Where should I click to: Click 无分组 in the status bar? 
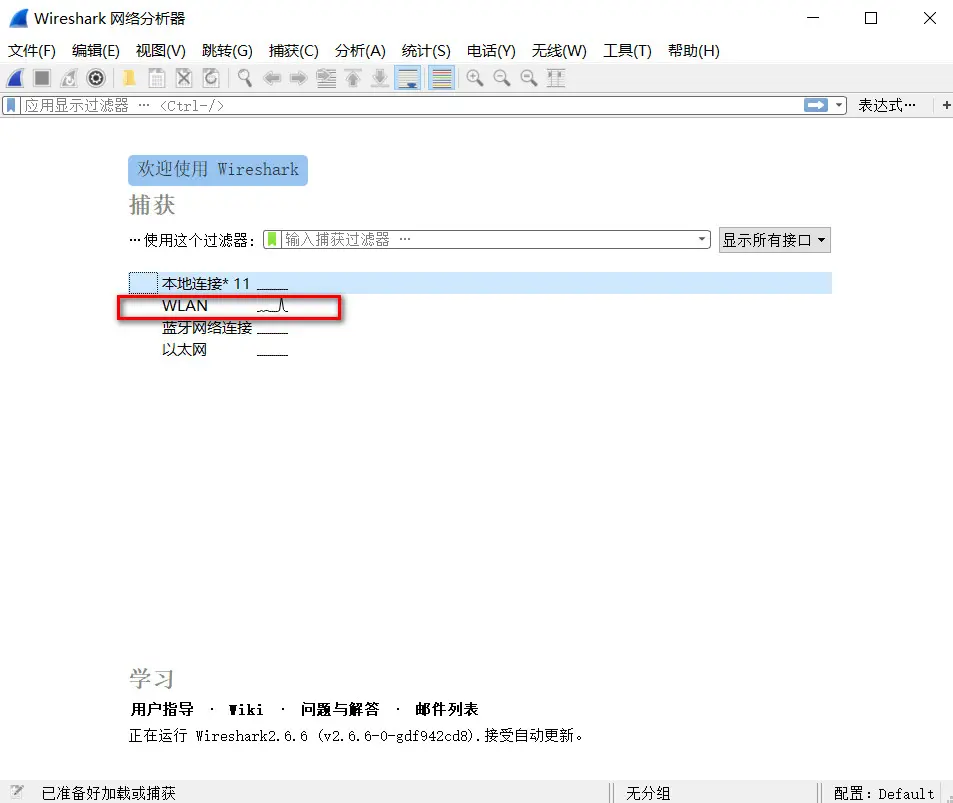pos(648,793)
